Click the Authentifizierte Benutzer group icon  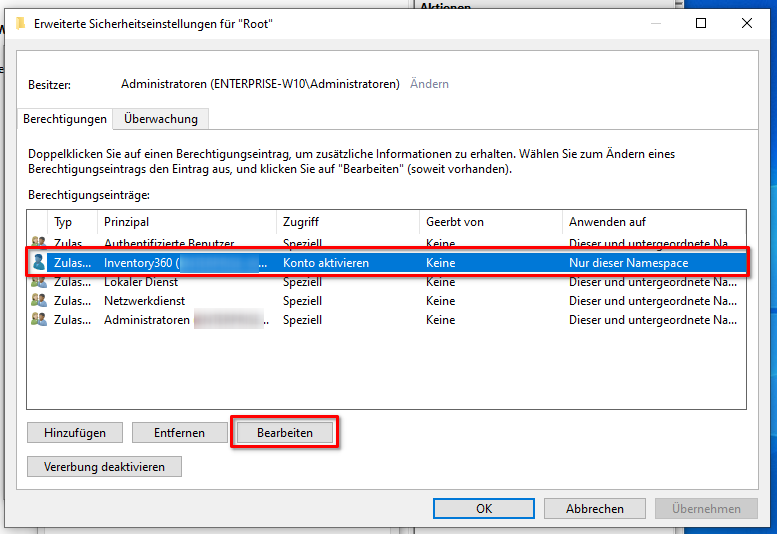click(39, 243)
